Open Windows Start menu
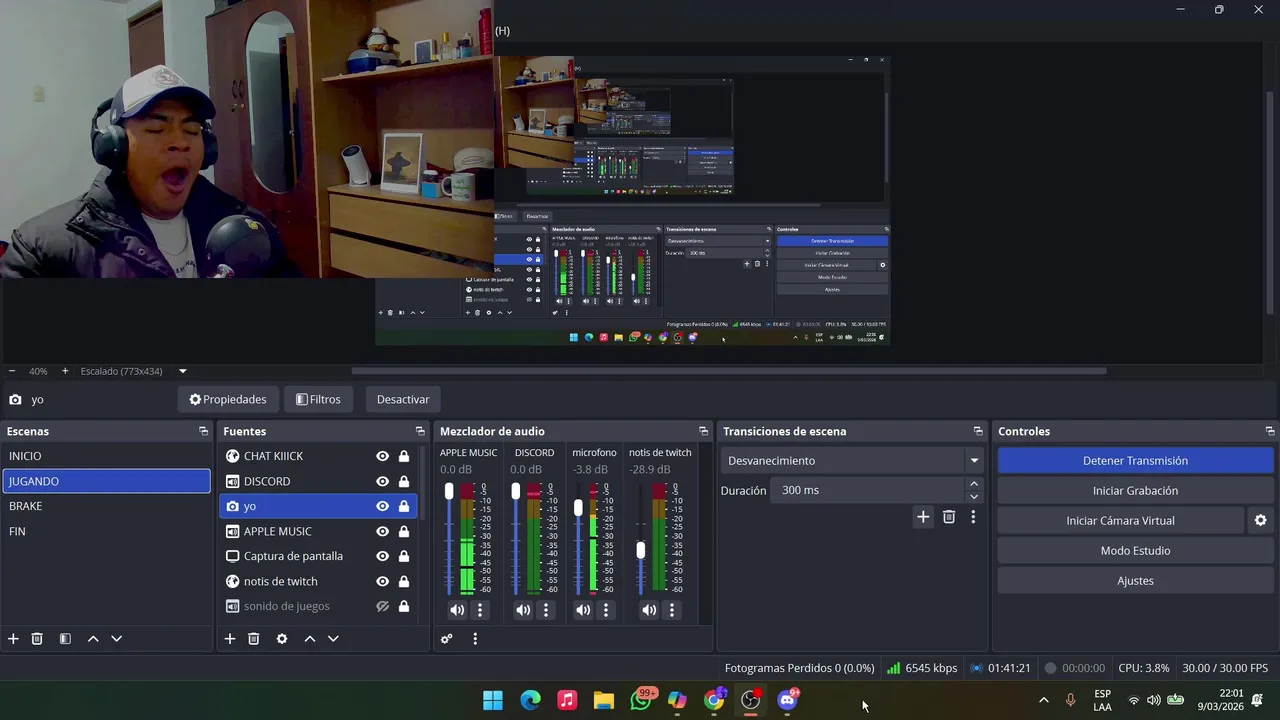Screen dimensions: 1280x720 point(493,700)
